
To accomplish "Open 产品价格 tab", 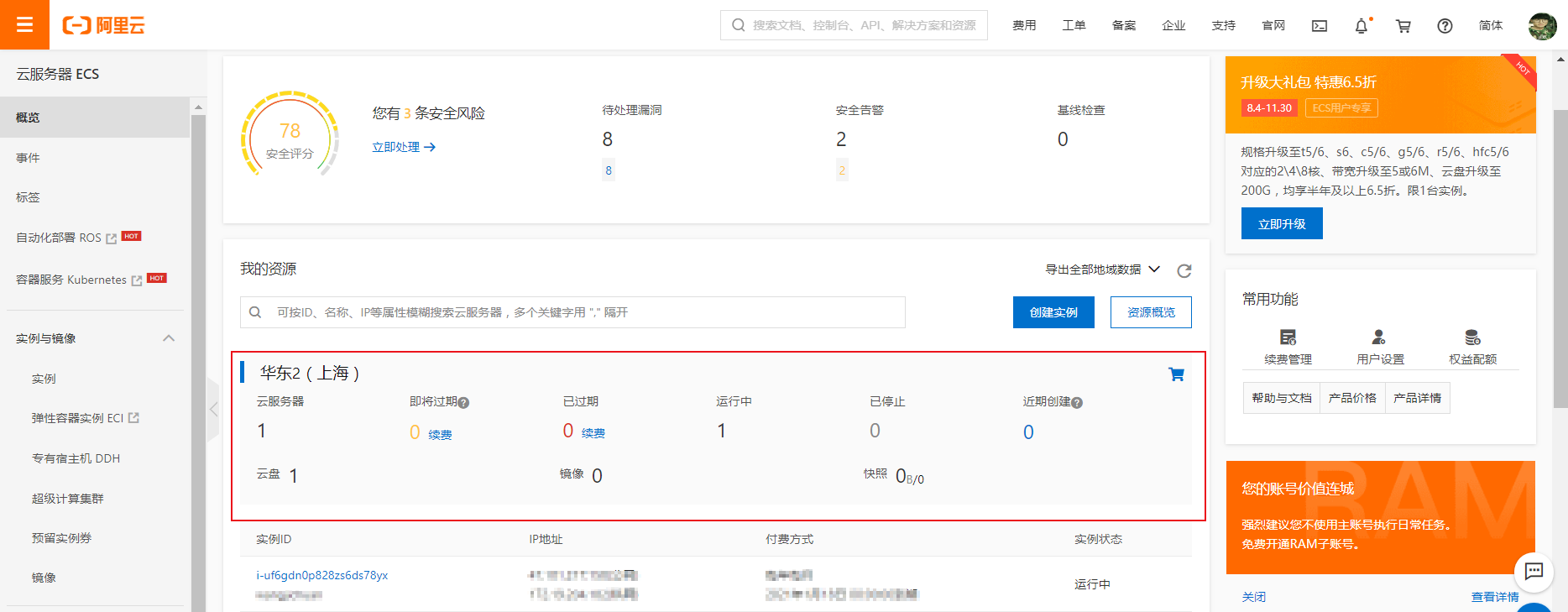I will pos(1352,398).
